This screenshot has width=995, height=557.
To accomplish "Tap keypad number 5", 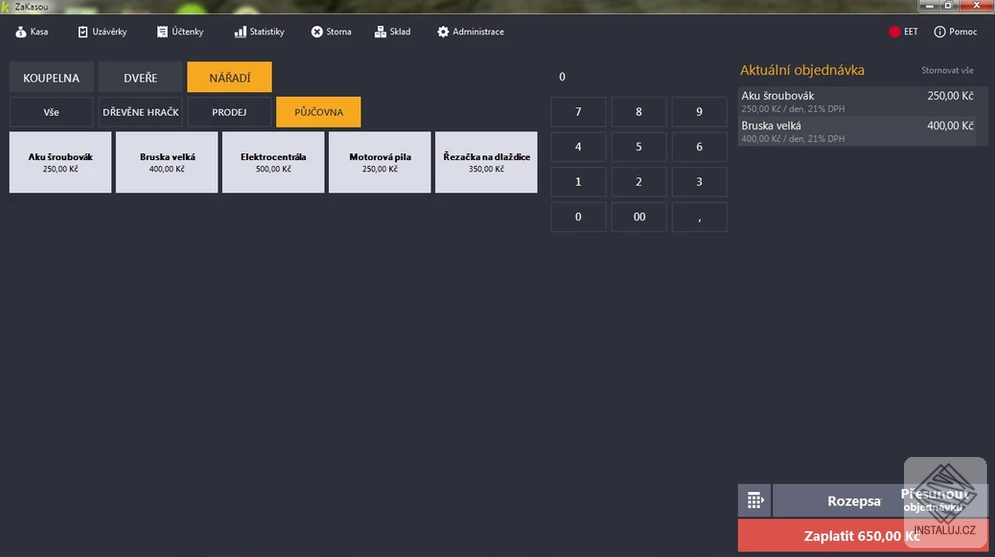I will pos(639,147).
